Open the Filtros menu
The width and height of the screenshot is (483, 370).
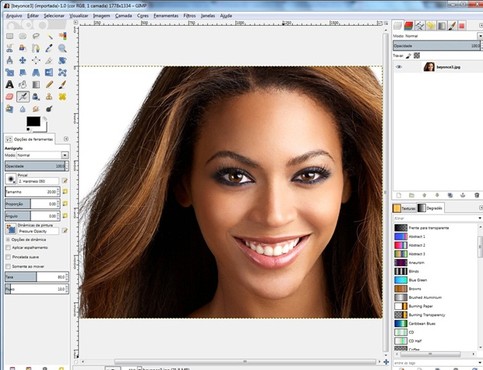pos(189,16)
